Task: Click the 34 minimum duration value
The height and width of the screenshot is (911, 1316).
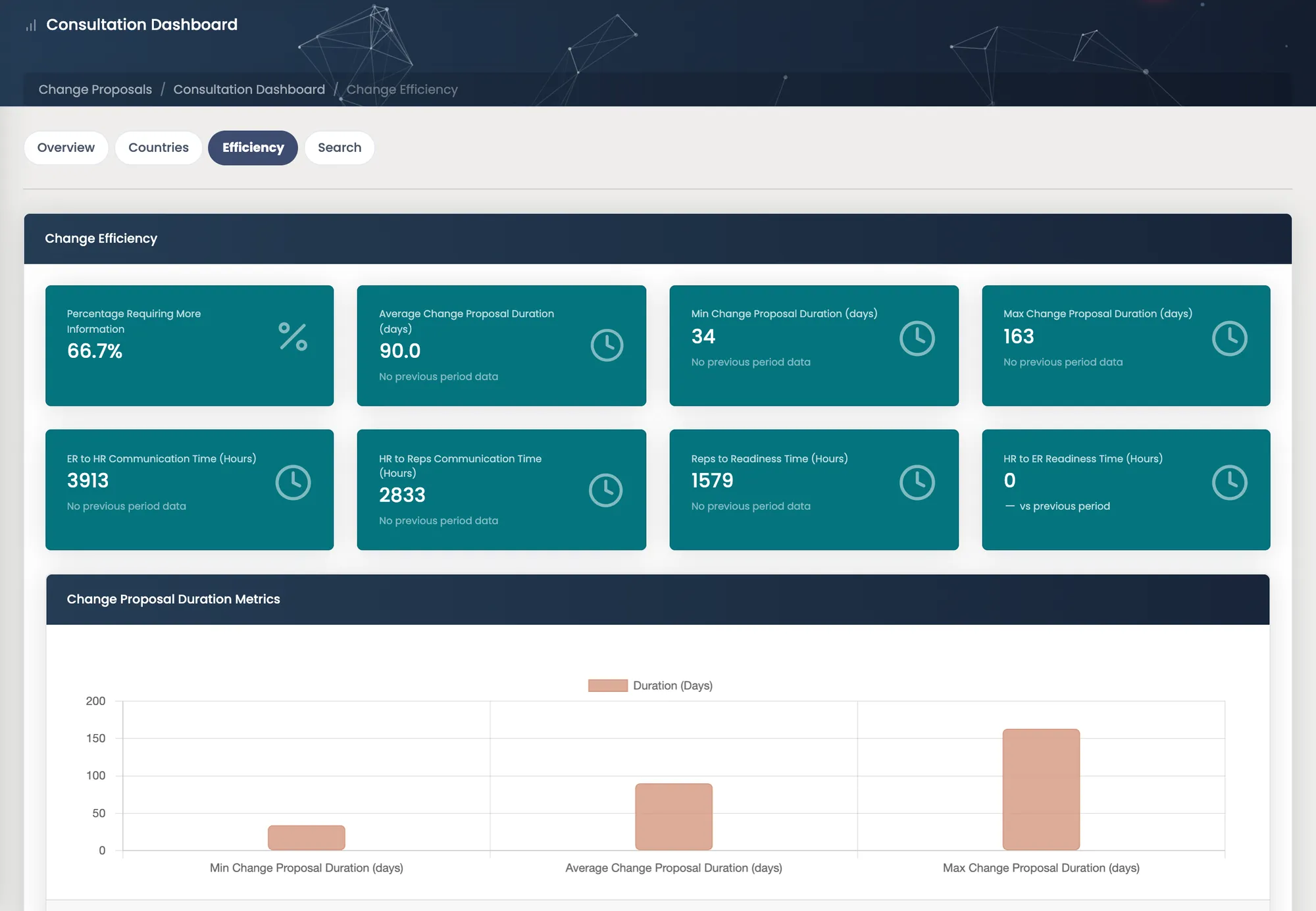Action: click(x=703, y=337)
